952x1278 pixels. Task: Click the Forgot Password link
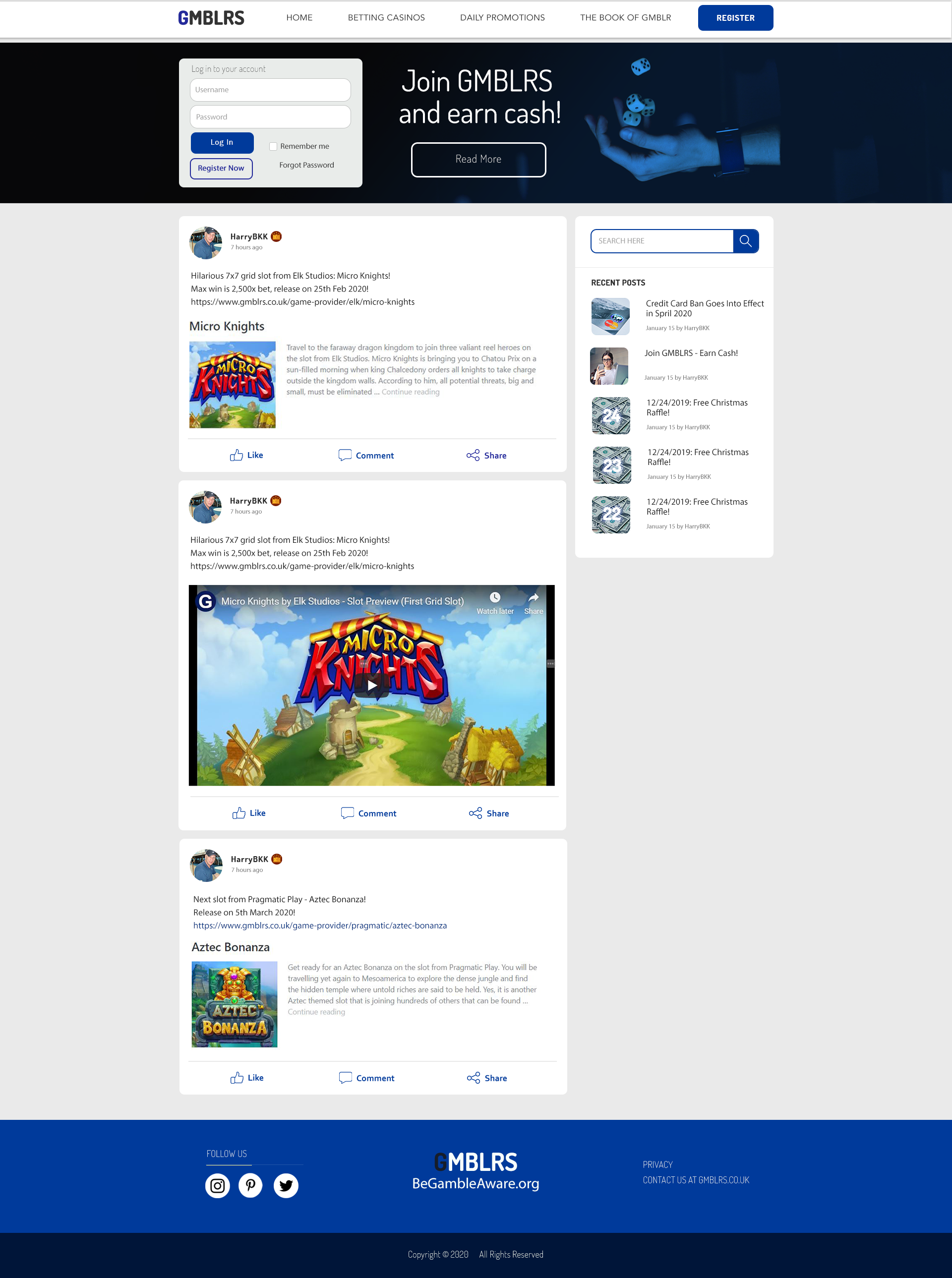click(306, 165)
